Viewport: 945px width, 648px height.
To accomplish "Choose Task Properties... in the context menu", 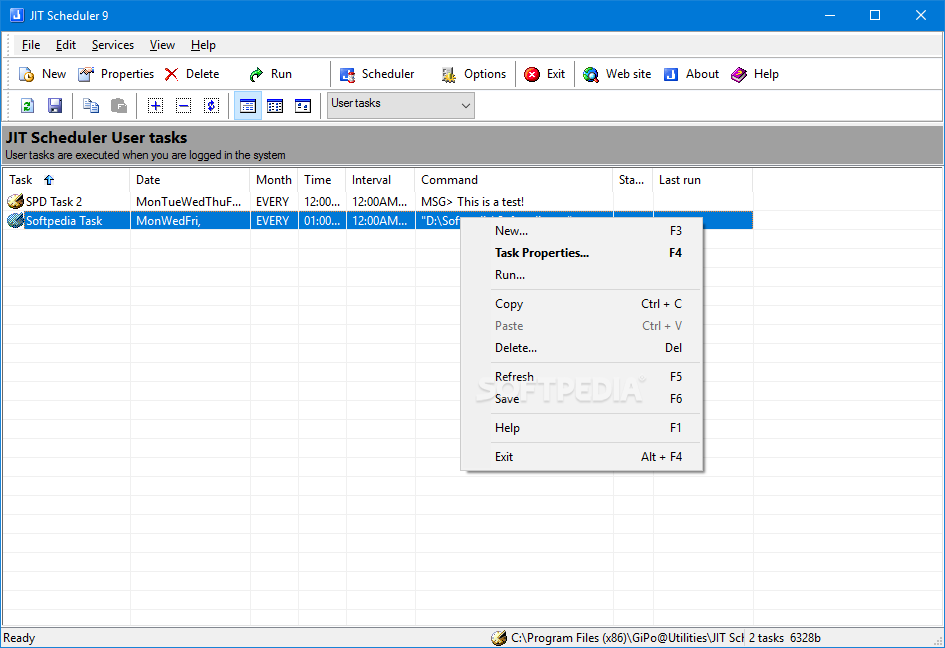I will [582, 253].
